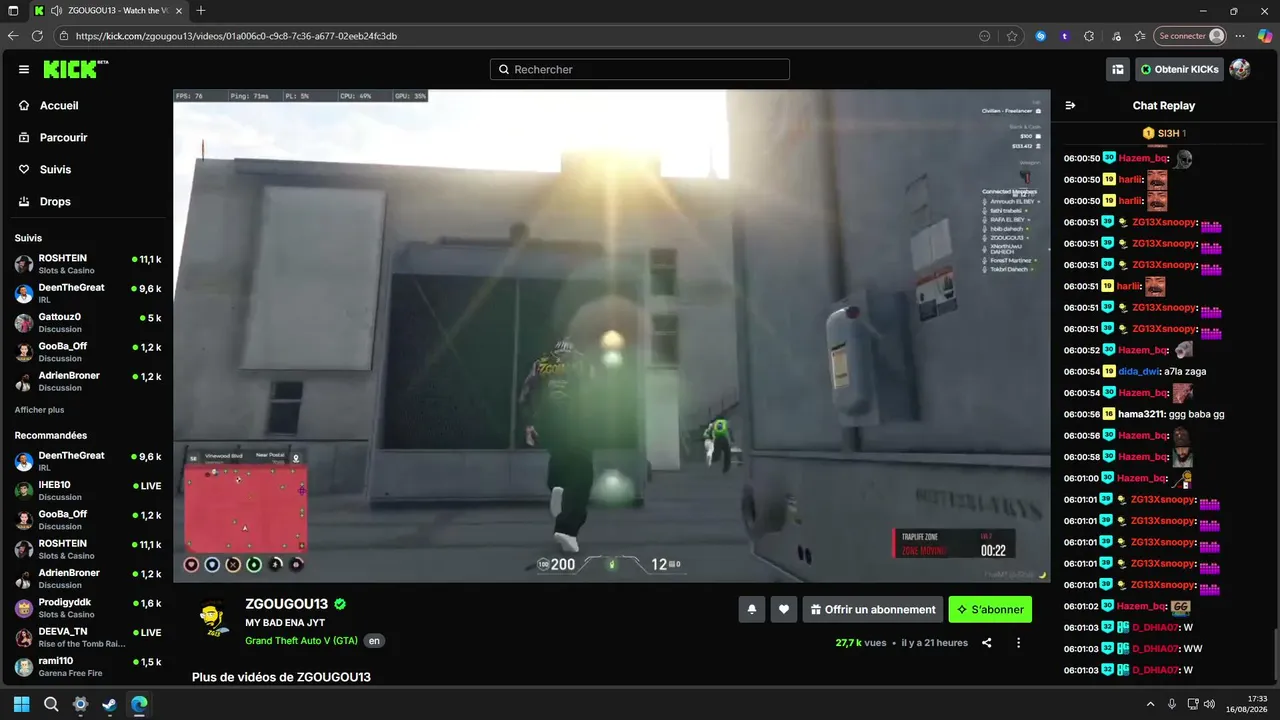Mute the tab using the speaker icon

coord(56,11)
